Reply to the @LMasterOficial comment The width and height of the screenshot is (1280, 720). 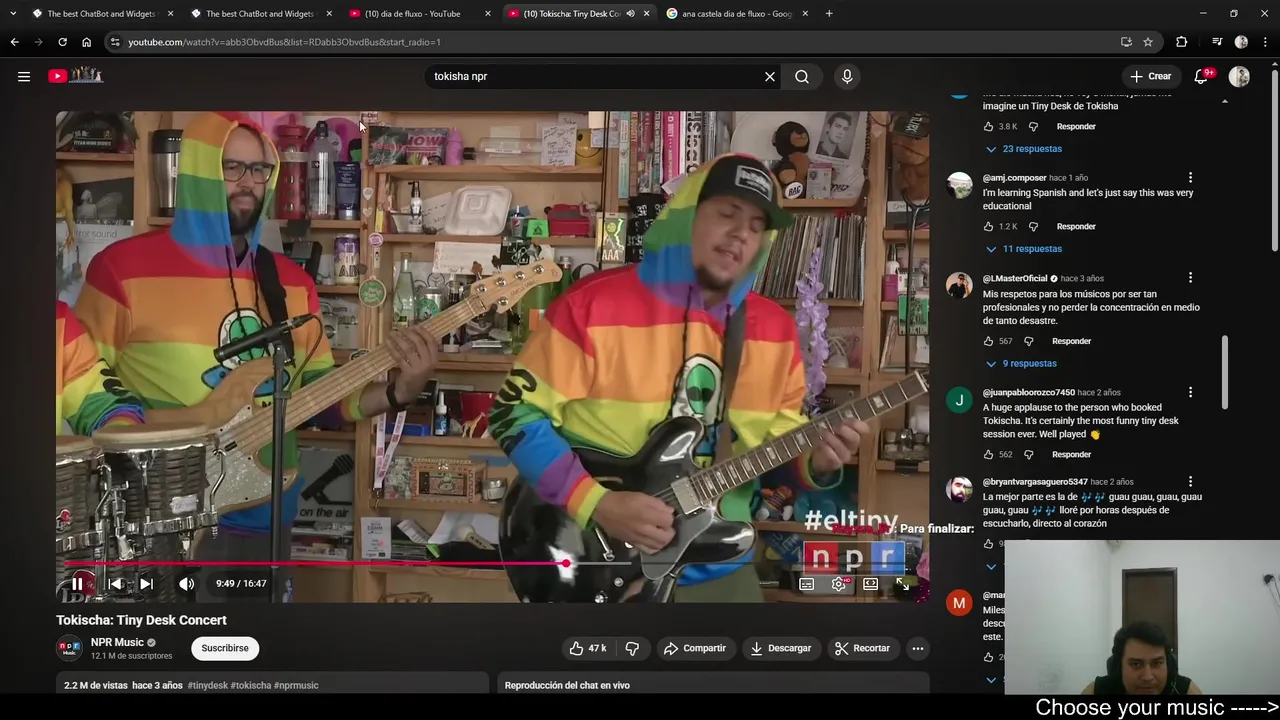[x=1071, y=341]
